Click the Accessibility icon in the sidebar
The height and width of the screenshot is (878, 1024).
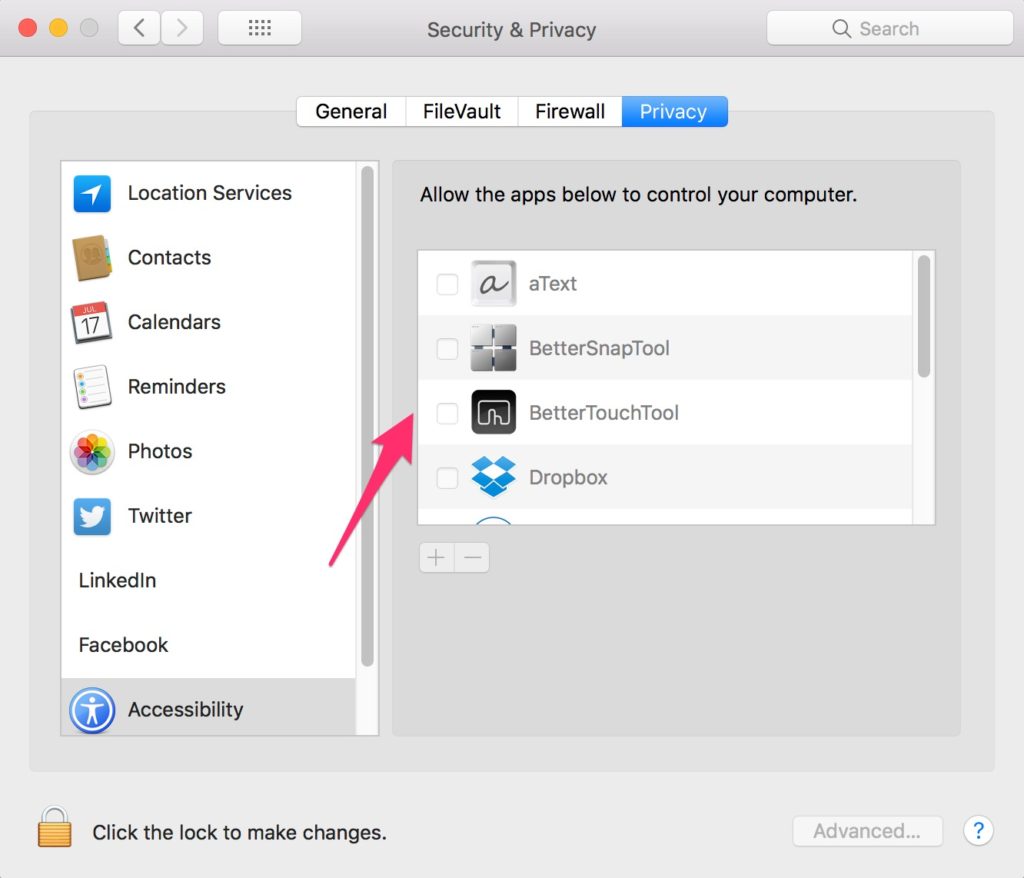[92, 710]
